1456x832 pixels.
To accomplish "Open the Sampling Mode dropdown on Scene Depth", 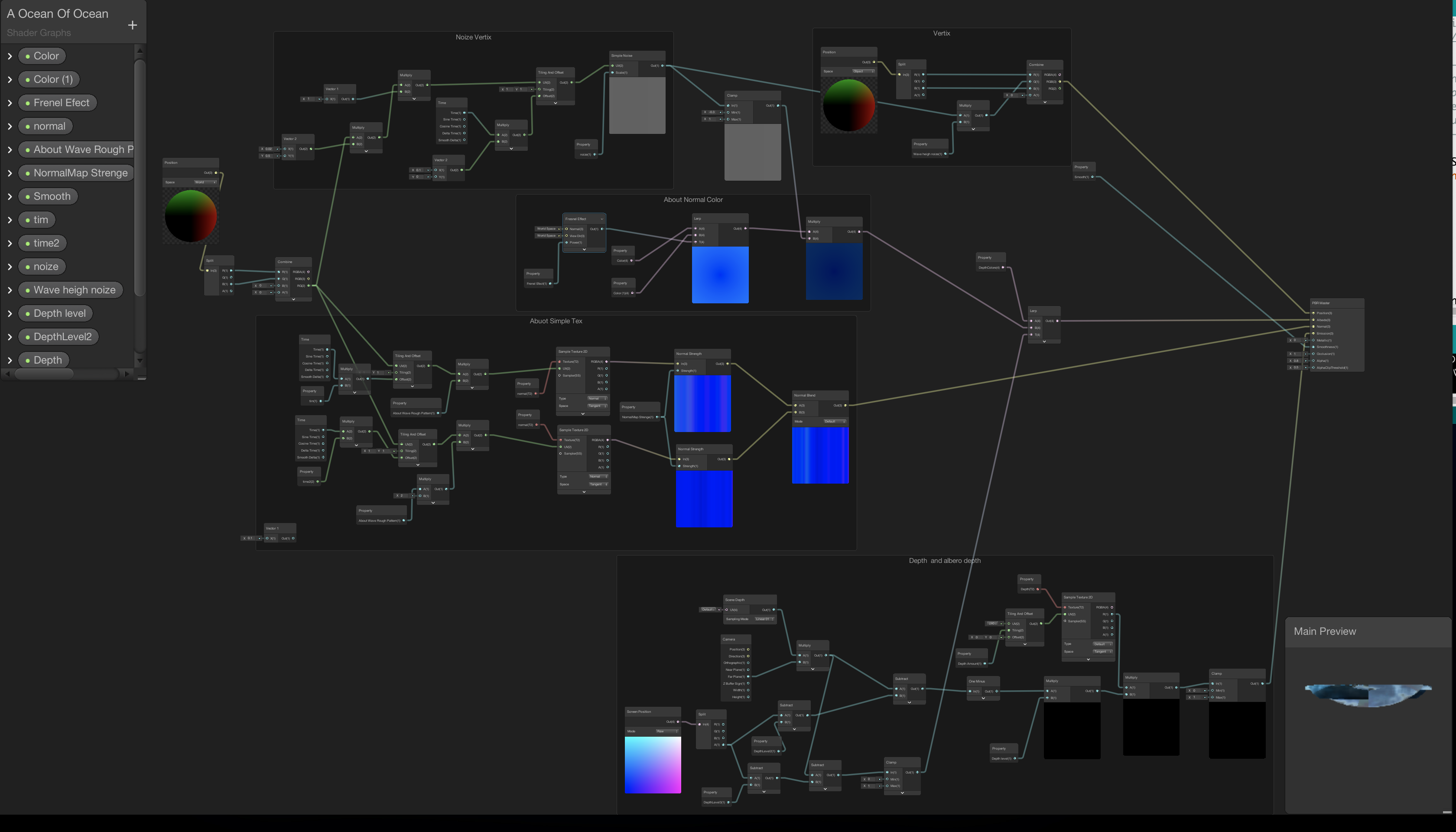I will click(x=764, y=619).
